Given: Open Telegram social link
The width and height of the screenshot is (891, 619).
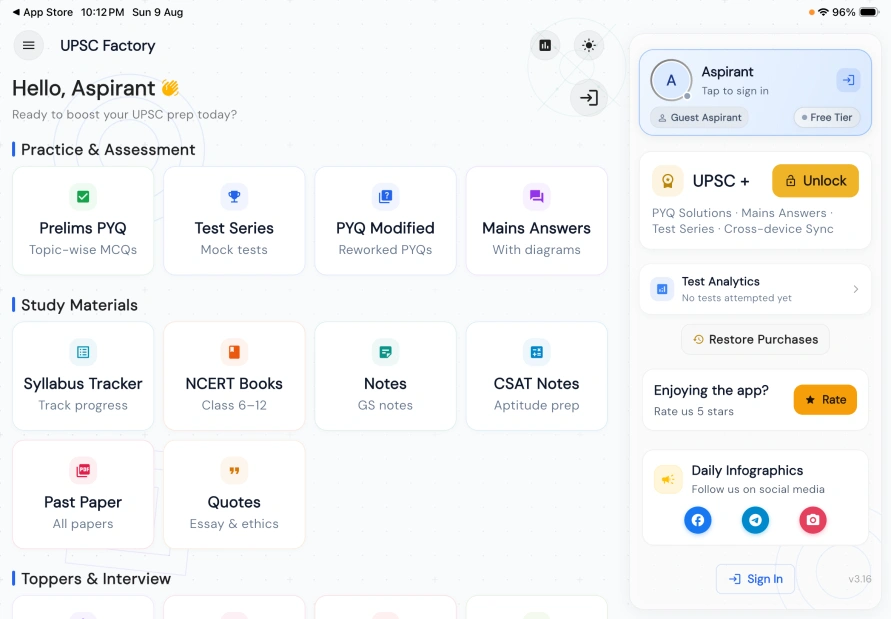Looking at the screenshot, I should point(755,520).
